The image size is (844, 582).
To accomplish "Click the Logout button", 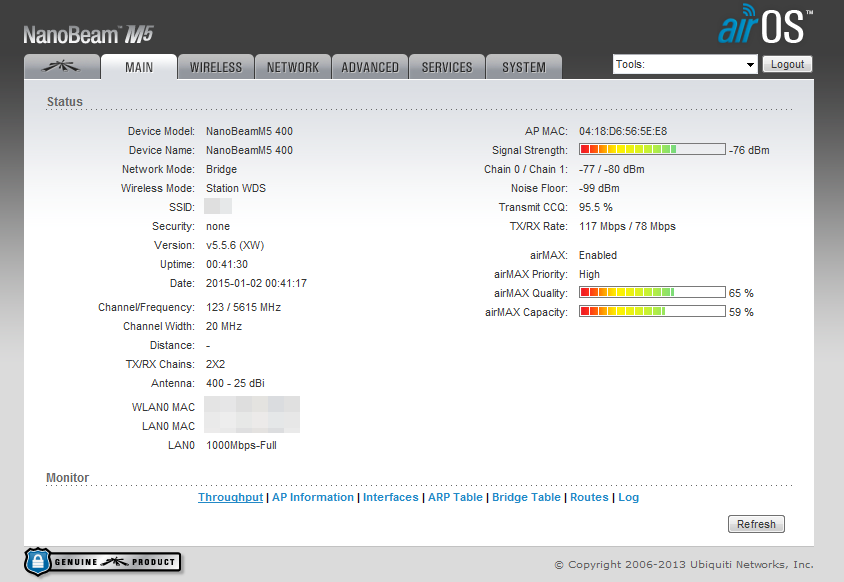I will [x=787, y=64].
